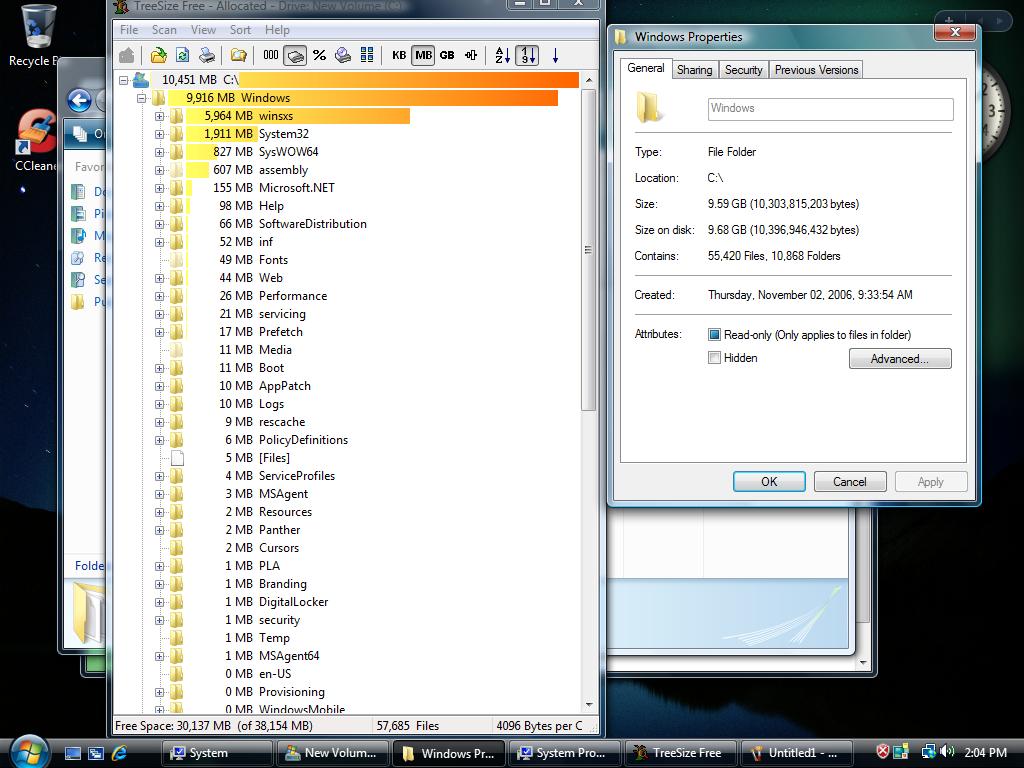
Task: Display sizes in MB
Action: click(x=423, y=56)
